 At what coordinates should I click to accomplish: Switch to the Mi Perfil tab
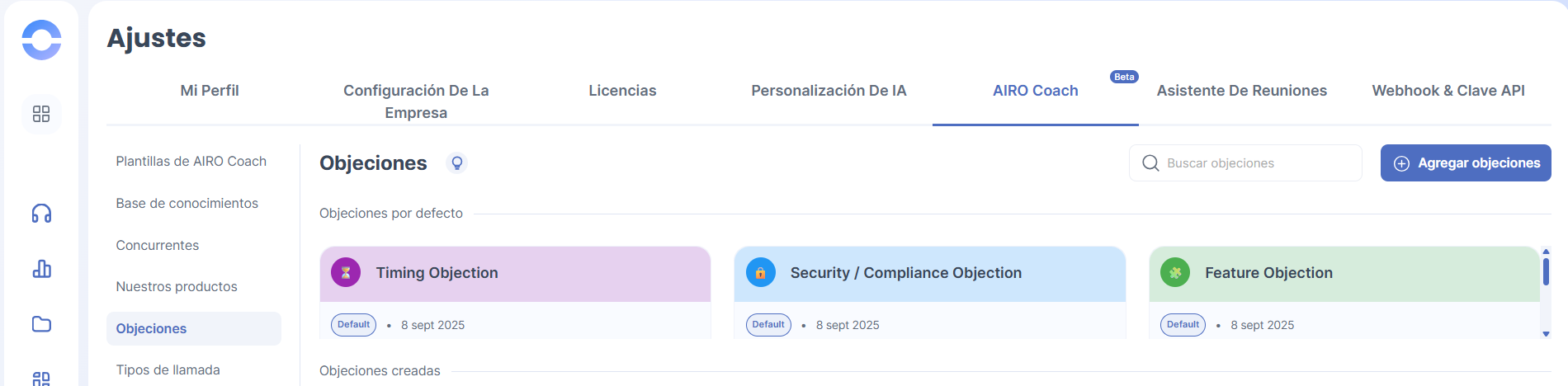click(210, 91)
